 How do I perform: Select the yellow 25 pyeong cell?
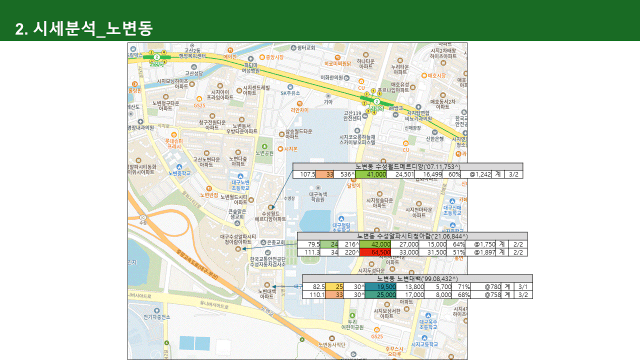pyautogui.click(x=335, y=287)
